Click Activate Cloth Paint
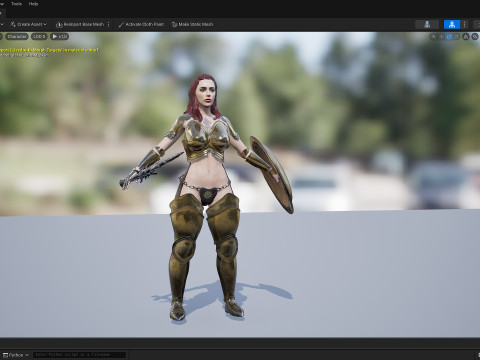 (x=141, y=24)
